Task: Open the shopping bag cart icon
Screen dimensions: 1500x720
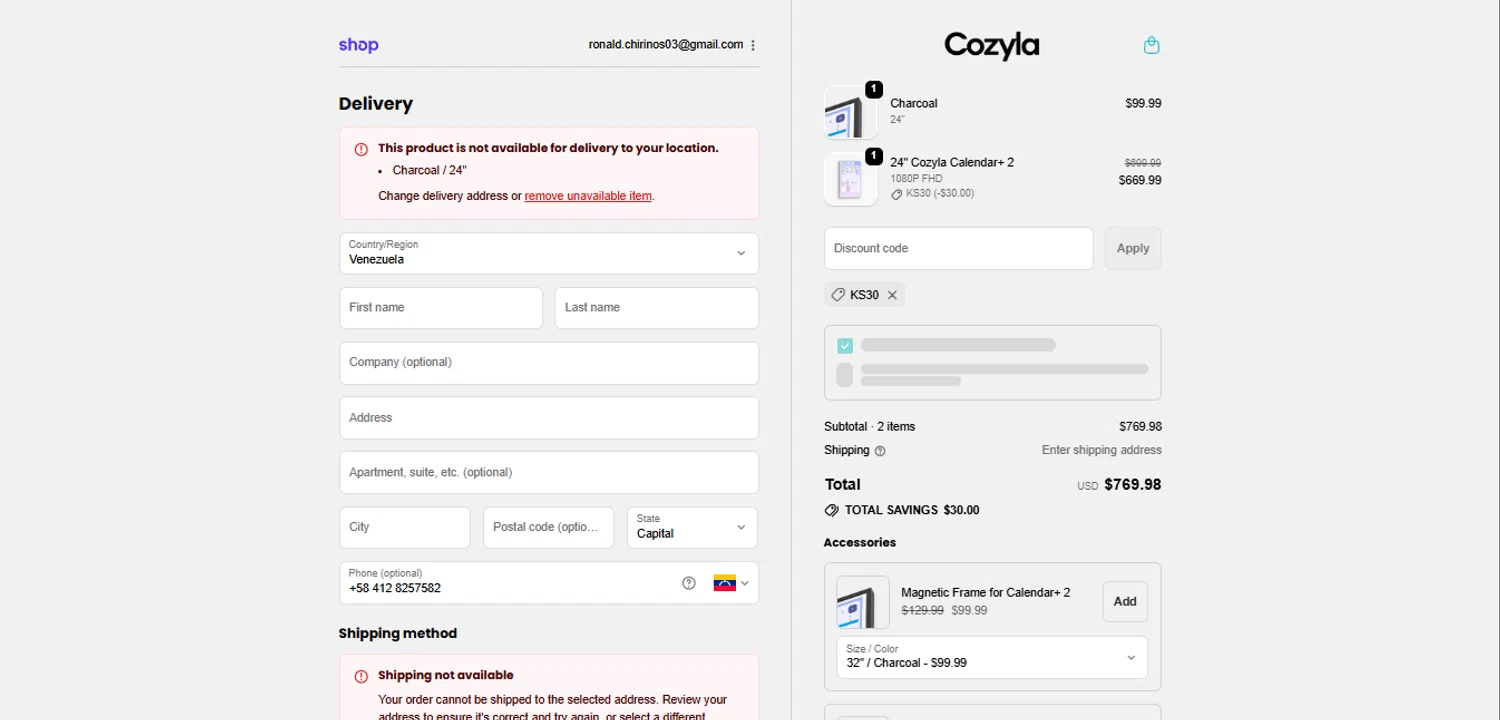Action: click(x=1151, y=45)
